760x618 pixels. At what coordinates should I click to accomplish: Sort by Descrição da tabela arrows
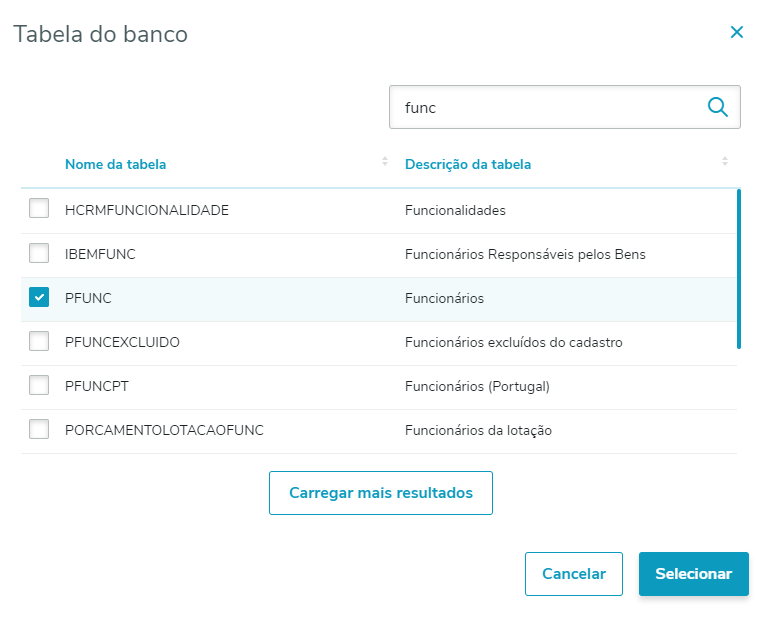coord(725,163)
